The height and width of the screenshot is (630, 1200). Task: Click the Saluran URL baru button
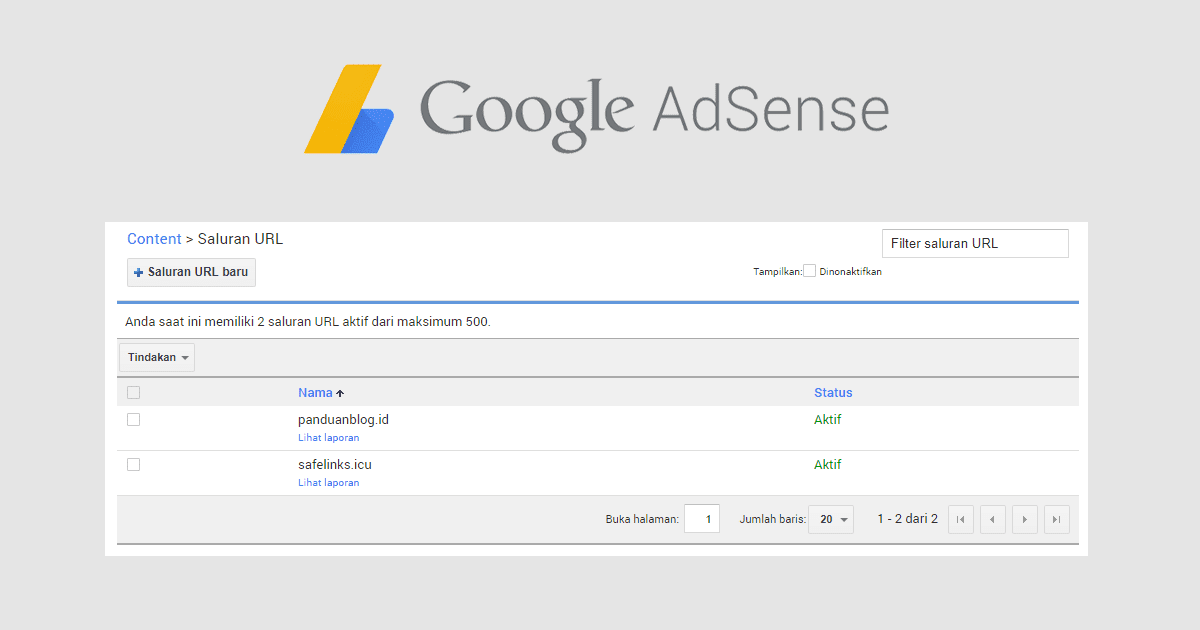(x=191, y=272)
